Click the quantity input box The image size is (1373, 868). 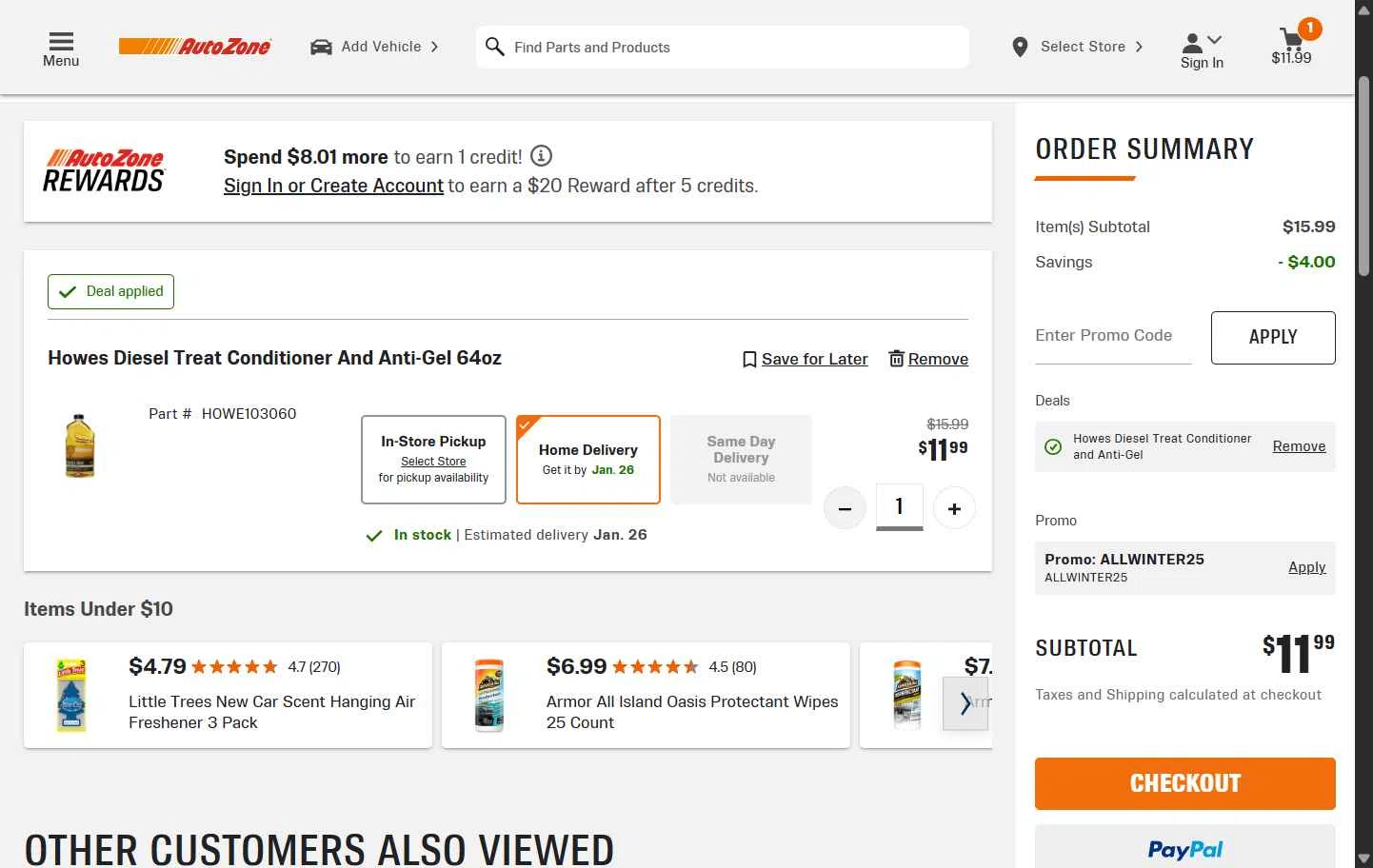(x=899, y=507)
